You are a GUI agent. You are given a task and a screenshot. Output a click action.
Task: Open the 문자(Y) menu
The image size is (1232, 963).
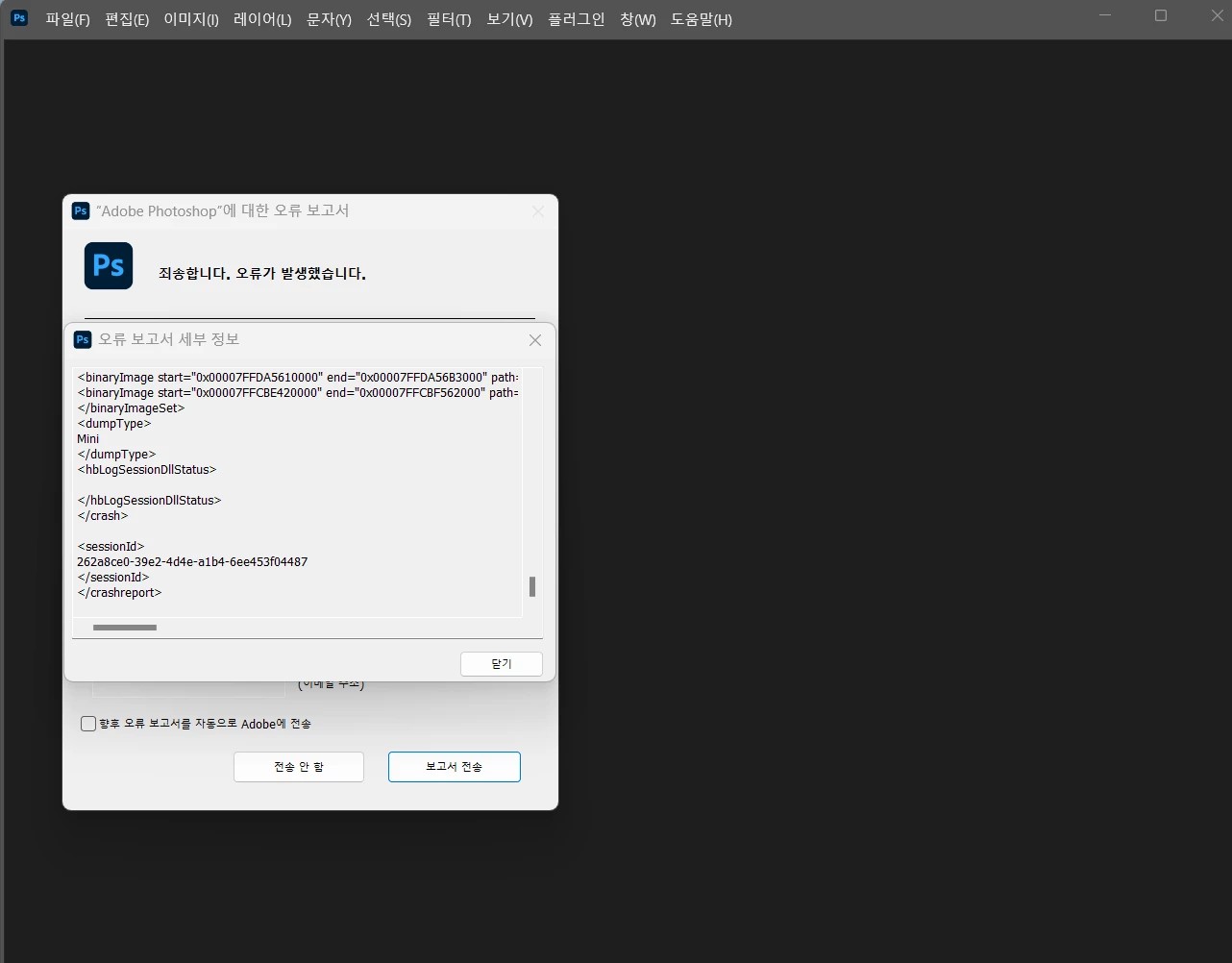[329, 19]
